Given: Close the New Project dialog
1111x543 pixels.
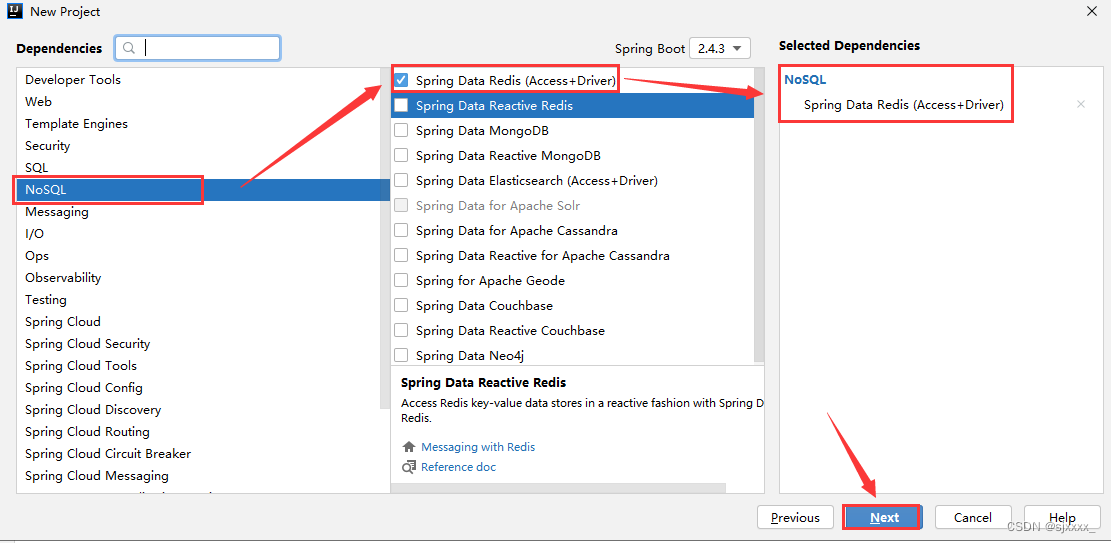Looking at the screenshot, I should click(x=1092, y=11).
